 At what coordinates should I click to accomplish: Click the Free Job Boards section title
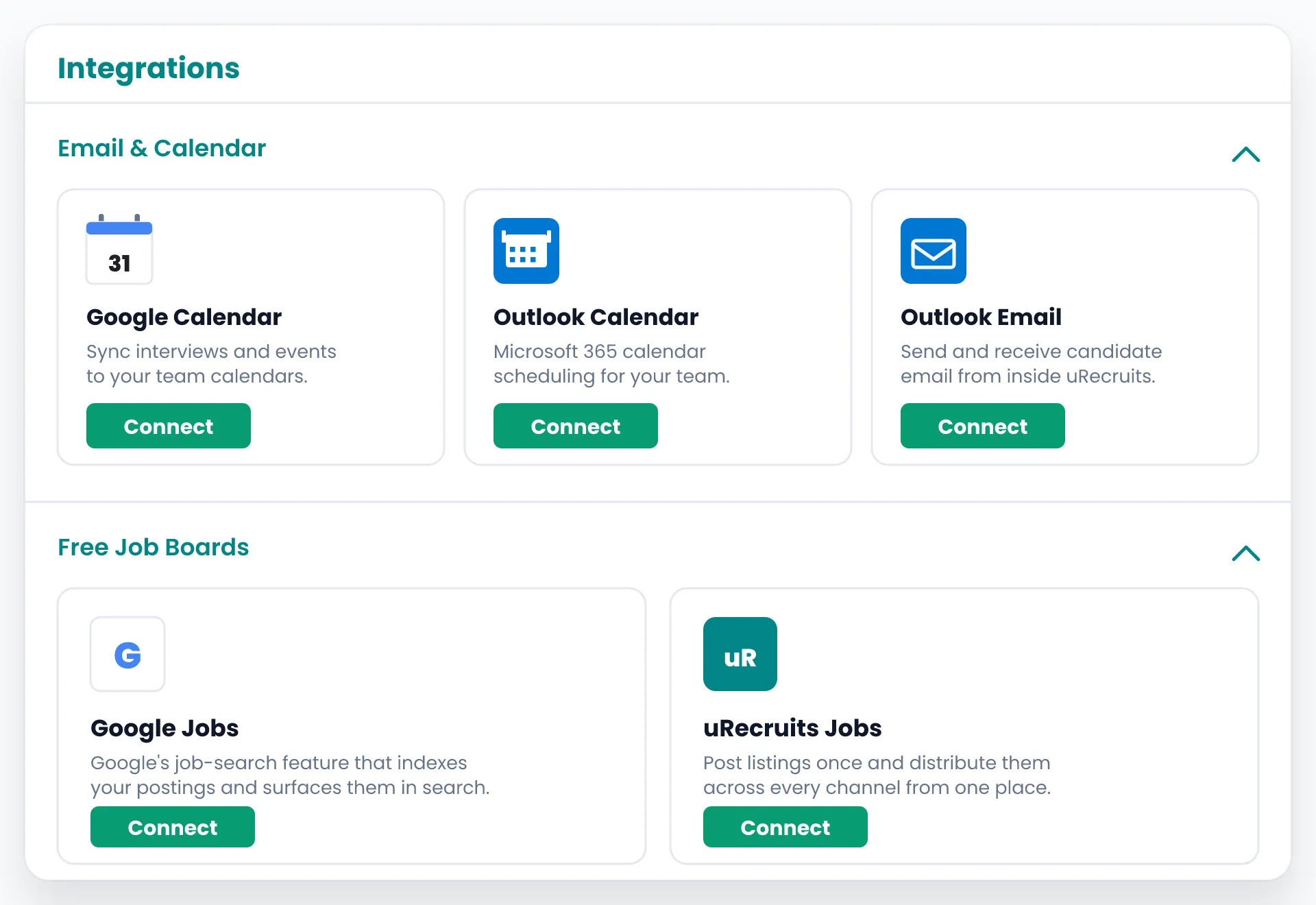(154, 547)
